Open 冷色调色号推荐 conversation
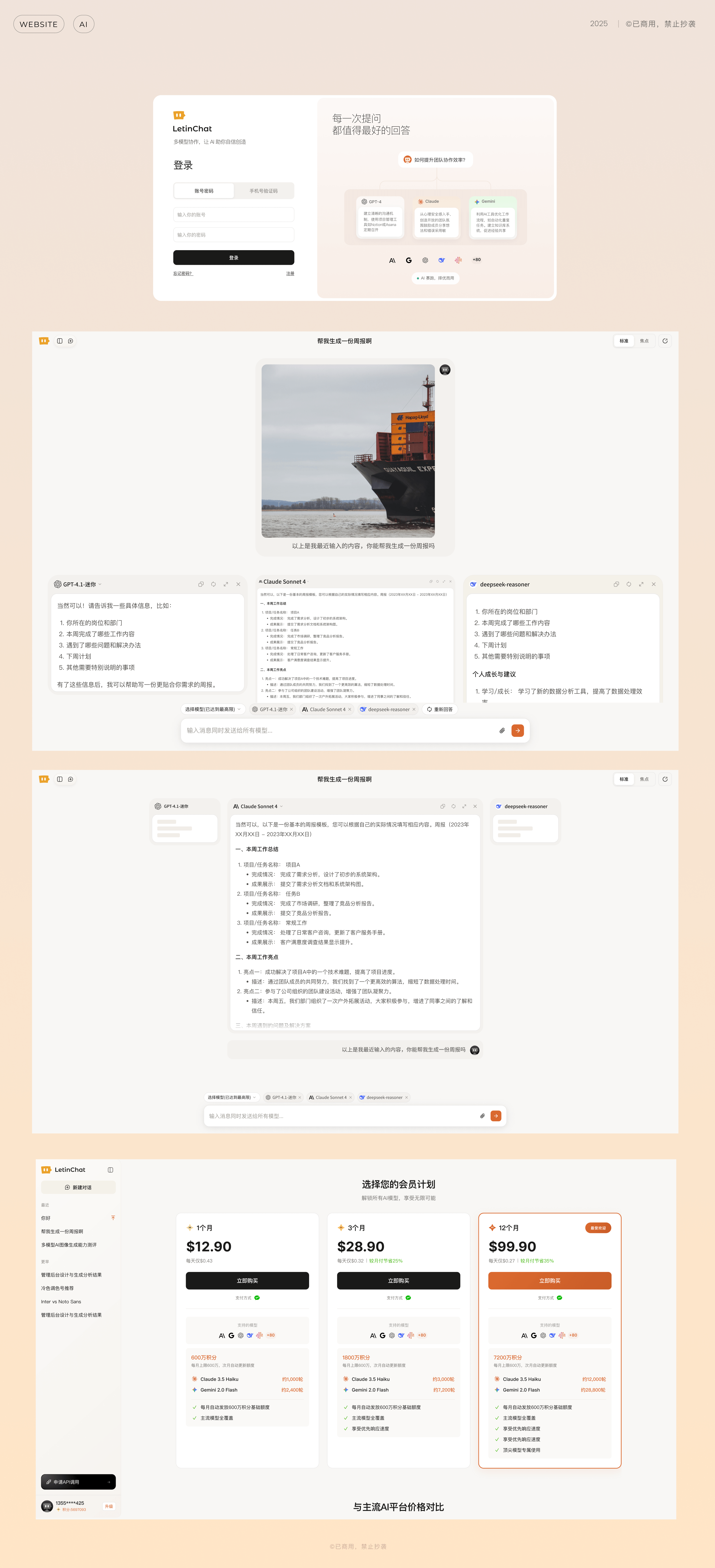715x1568 pixels. coord(57,1288)
